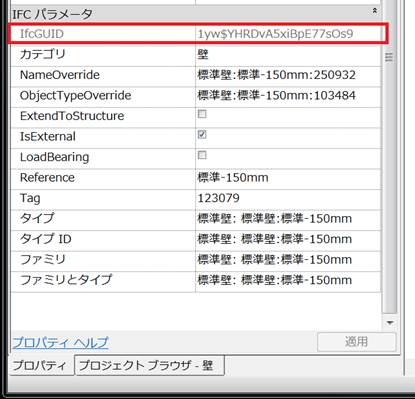Click the Tag parameter label

30,198
